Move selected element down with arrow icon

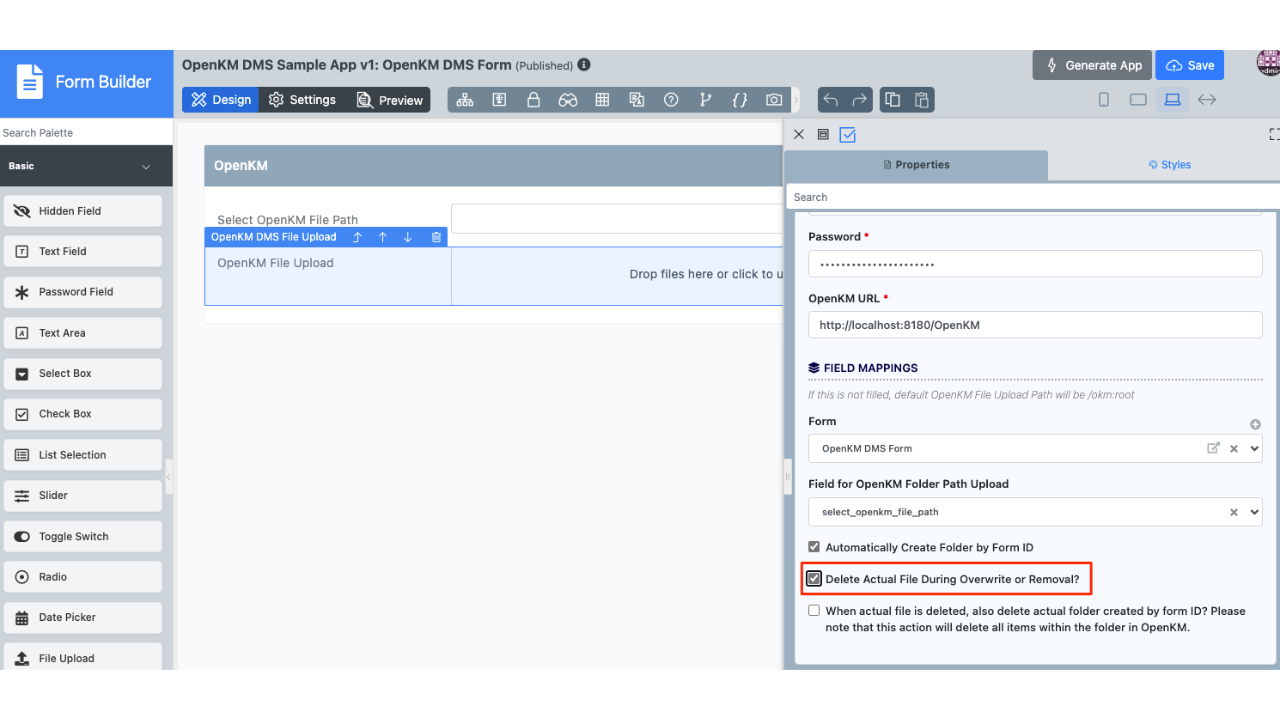tap(408, 237)
